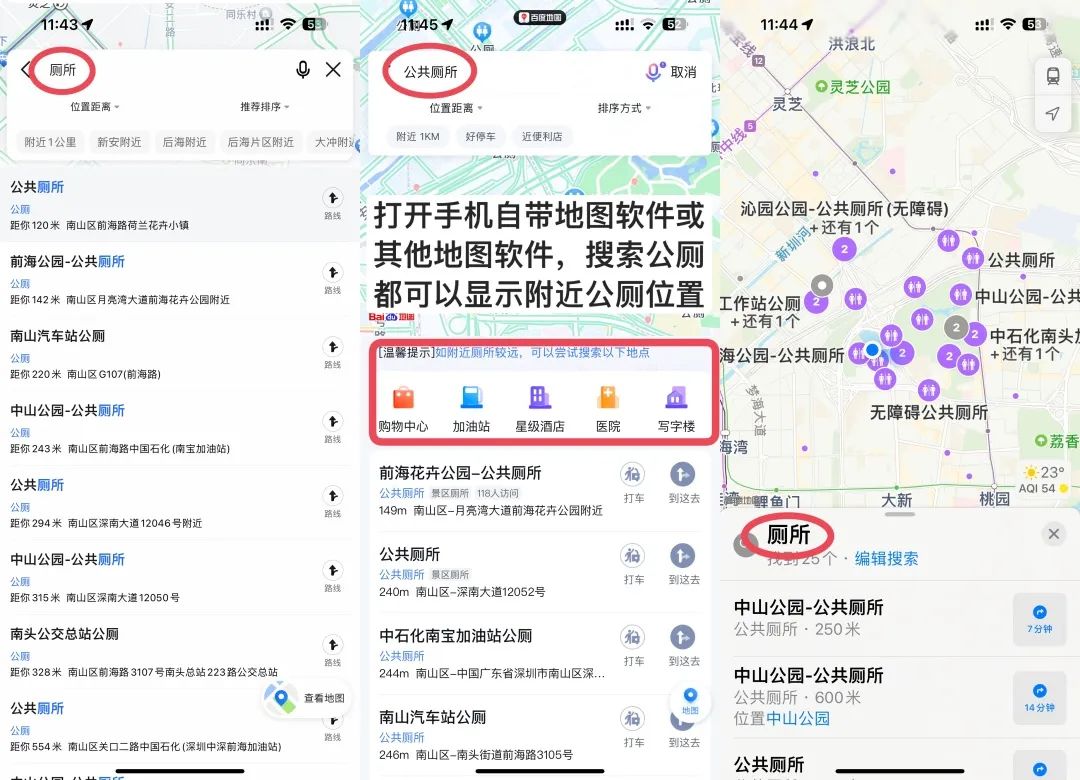This screenshot has height=780, width=1080.
Task: Enable the 近便利店 filter chip
Action: click(x=541, y=137)
